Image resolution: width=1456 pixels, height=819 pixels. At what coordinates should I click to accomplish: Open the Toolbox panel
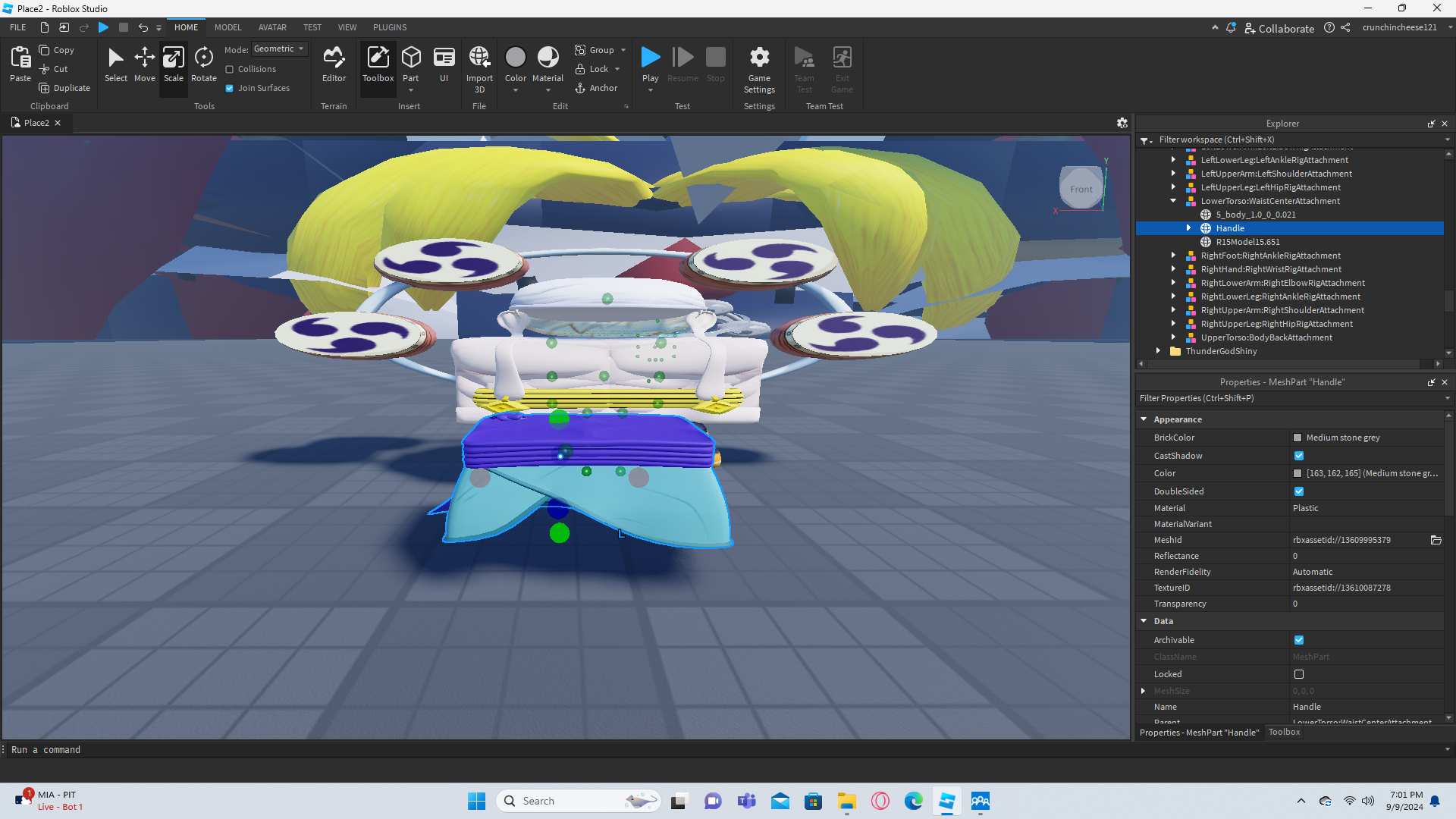pyautogui.click(x=378, y=64)
